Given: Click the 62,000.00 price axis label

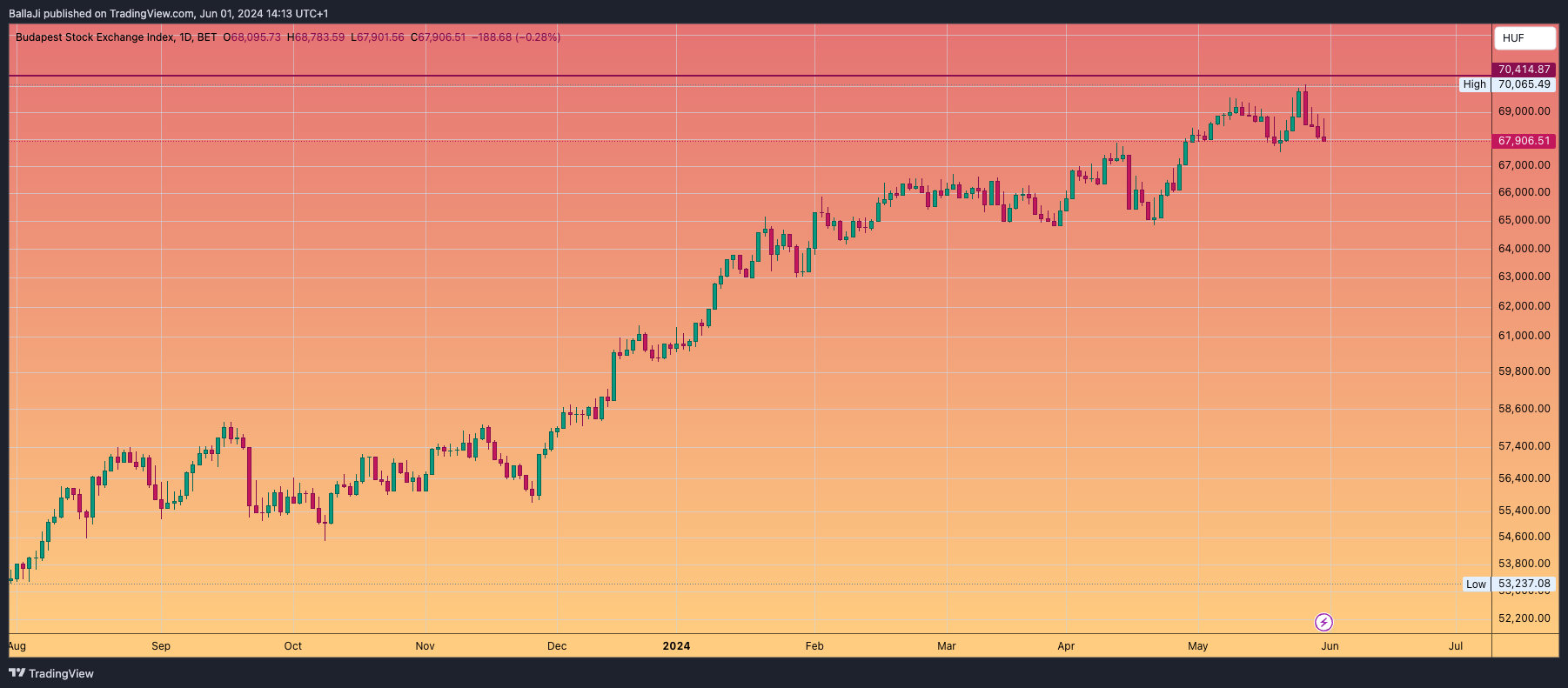Looking at the screenshot, I should pos(1524,306).
